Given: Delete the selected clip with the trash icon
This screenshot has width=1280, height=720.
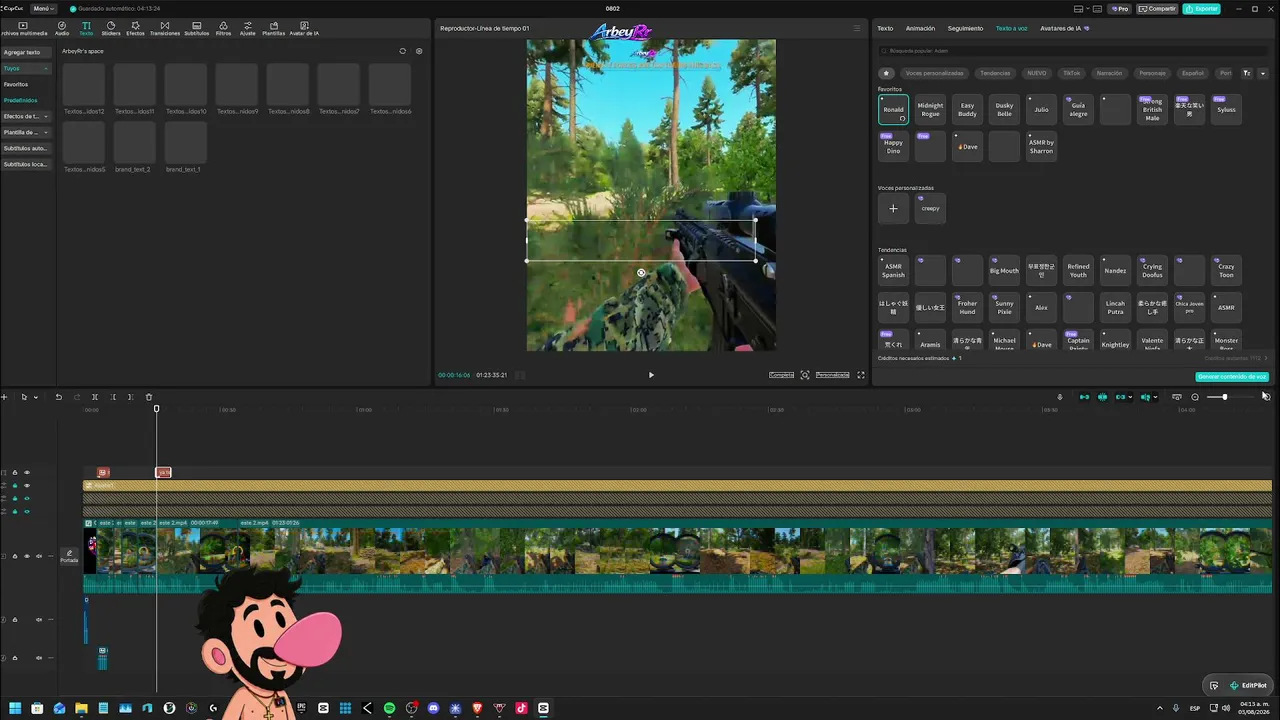Looking at the screenshot, I should tap(149, 397).
